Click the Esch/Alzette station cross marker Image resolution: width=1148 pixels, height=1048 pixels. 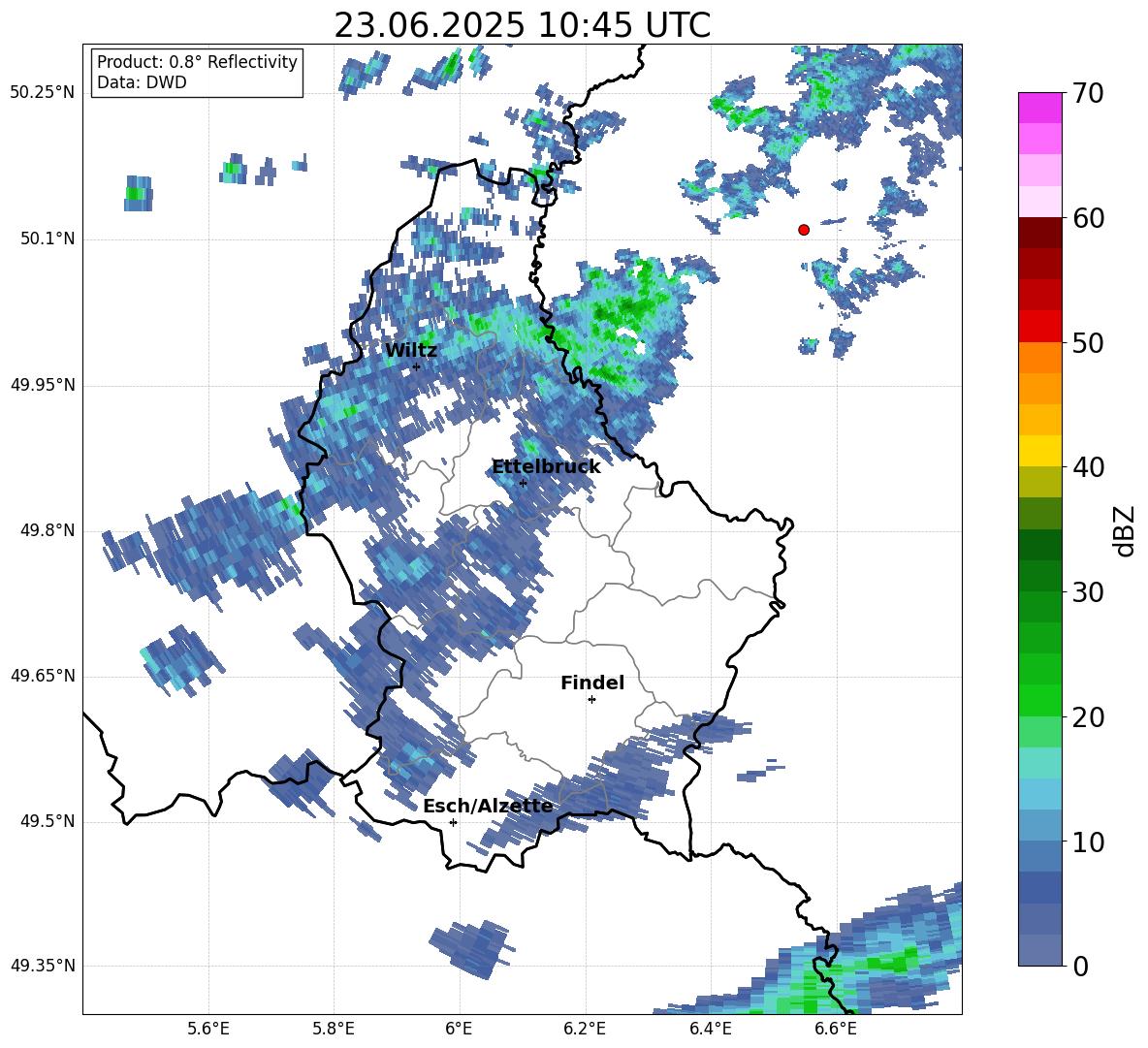[453, 822]
